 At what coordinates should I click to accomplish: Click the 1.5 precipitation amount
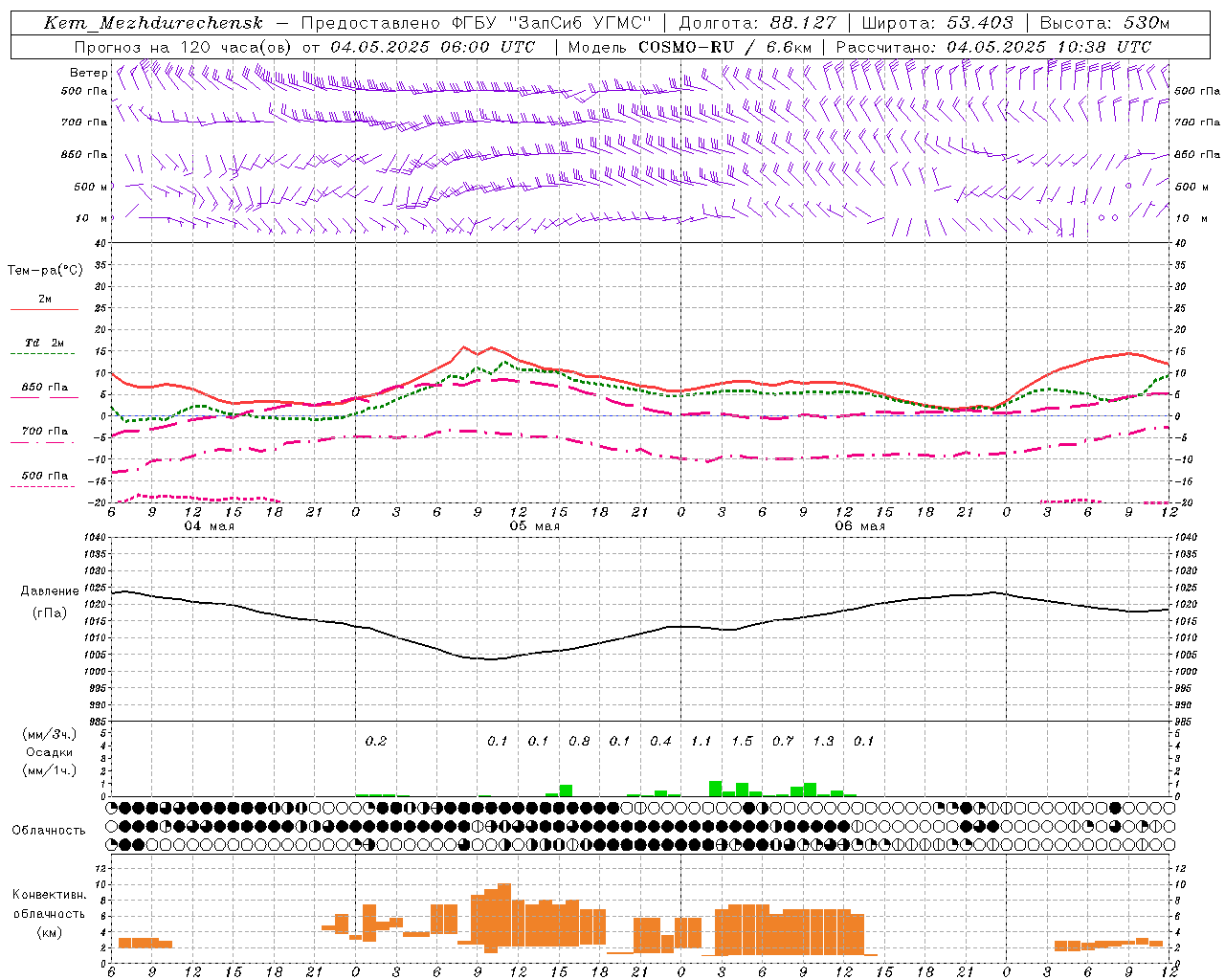(742, 741)
